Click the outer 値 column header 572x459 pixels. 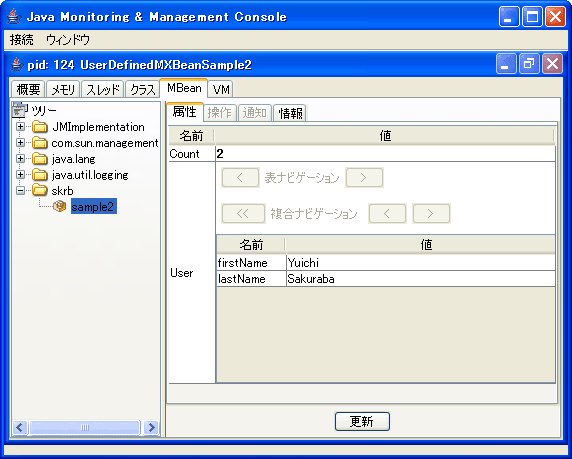385,136
